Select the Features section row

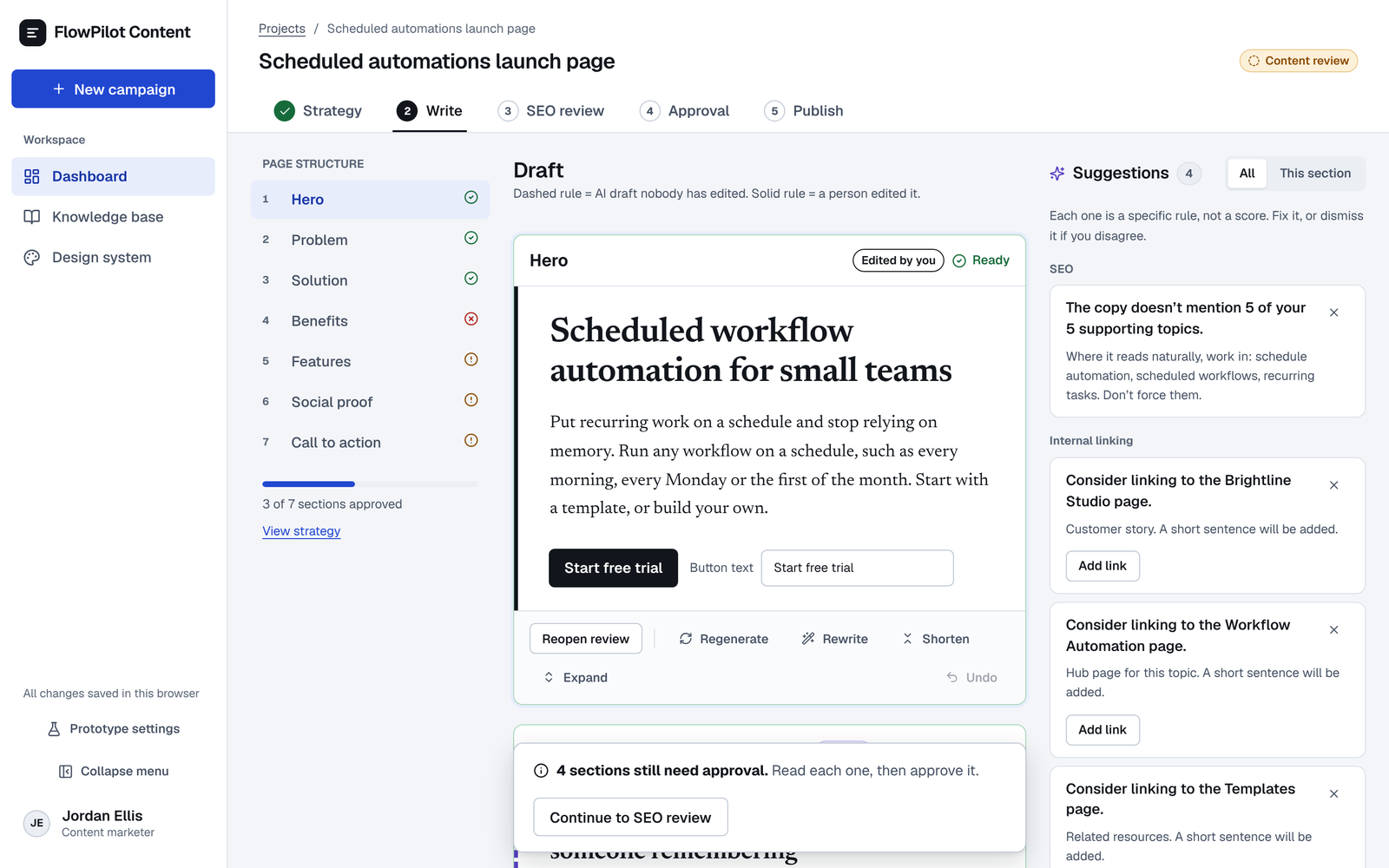371,361
